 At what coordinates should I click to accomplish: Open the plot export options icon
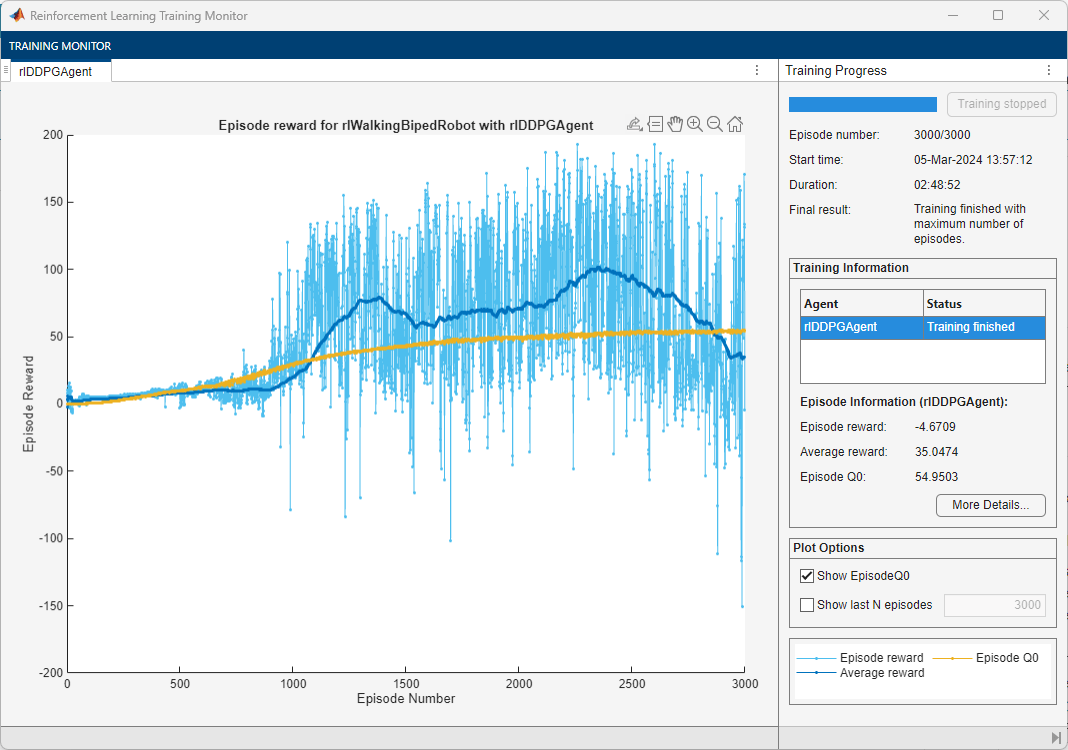(x=634, y=124)
